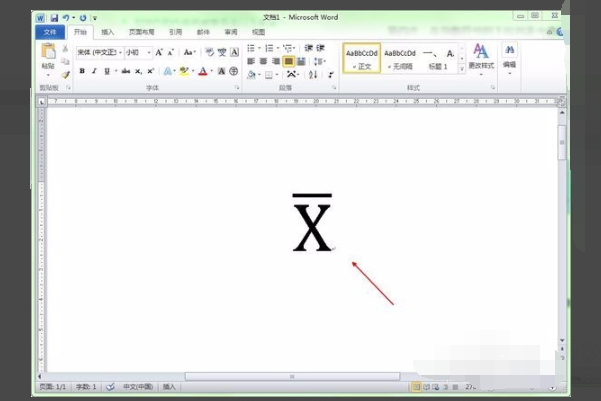This screenshot has width=601, height=401.
Task: Click the Cut scissors icon
Action: (65, 48)
